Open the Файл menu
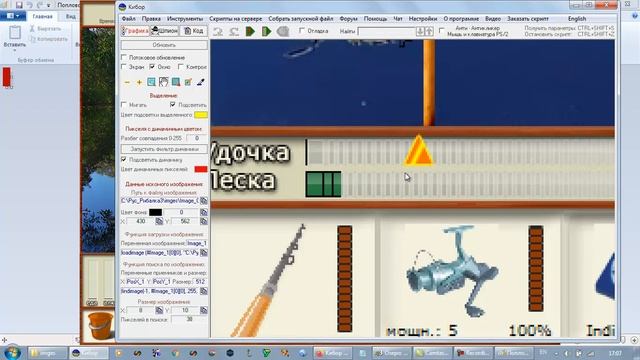This screenshot has width=640, height=360. coord(129,19)
